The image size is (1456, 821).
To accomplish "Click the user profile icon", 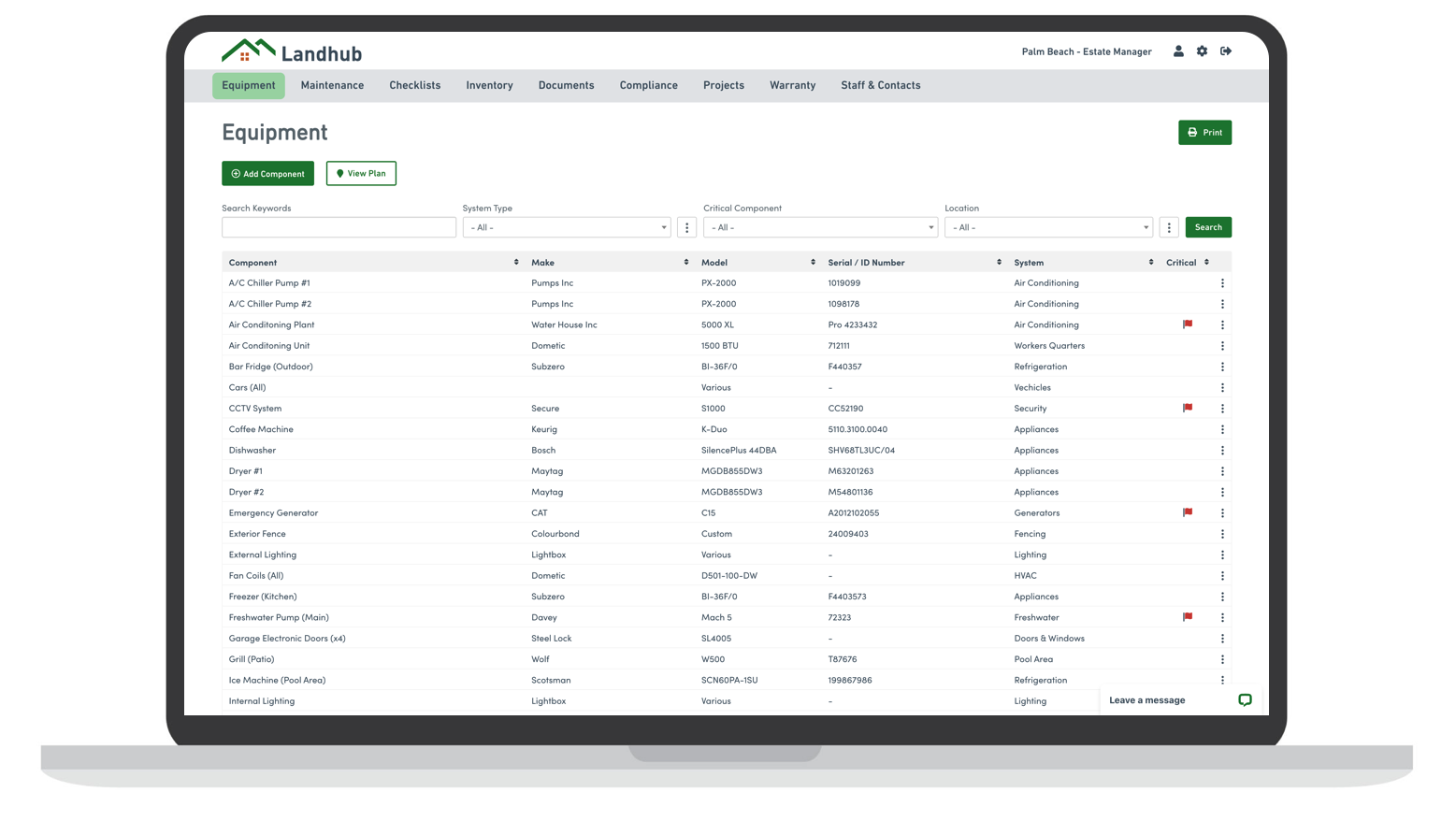I will [1178, 51].
